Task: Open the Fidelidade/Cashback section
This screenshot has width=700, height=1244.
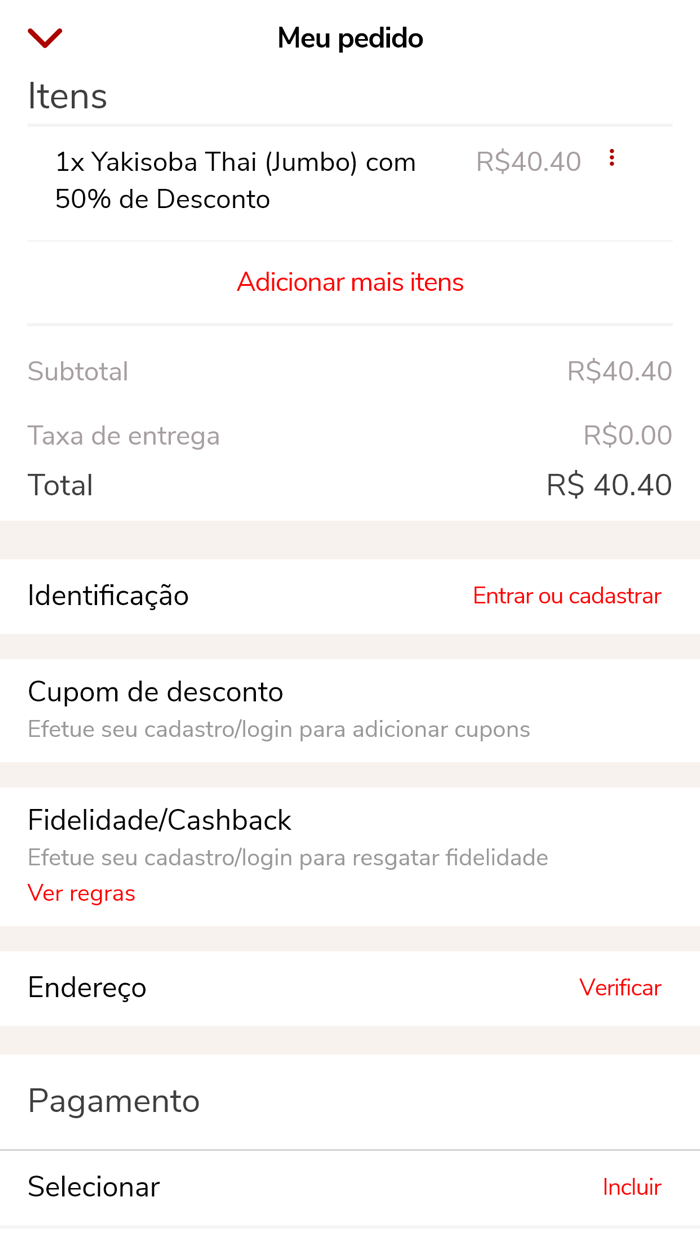Action: click(x=158, y=820)
